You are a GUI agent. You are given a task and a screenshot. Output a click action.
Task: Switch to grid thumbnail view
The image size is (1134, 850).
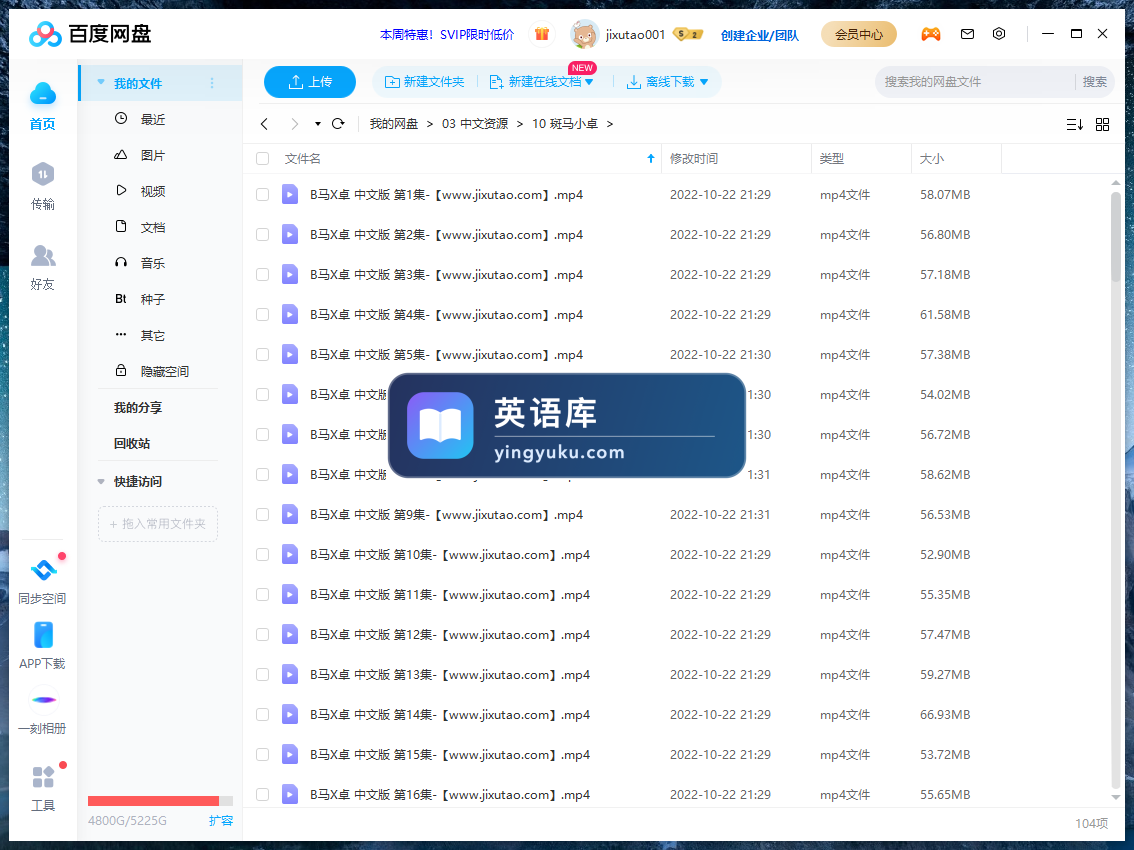tap(1102, 124)
